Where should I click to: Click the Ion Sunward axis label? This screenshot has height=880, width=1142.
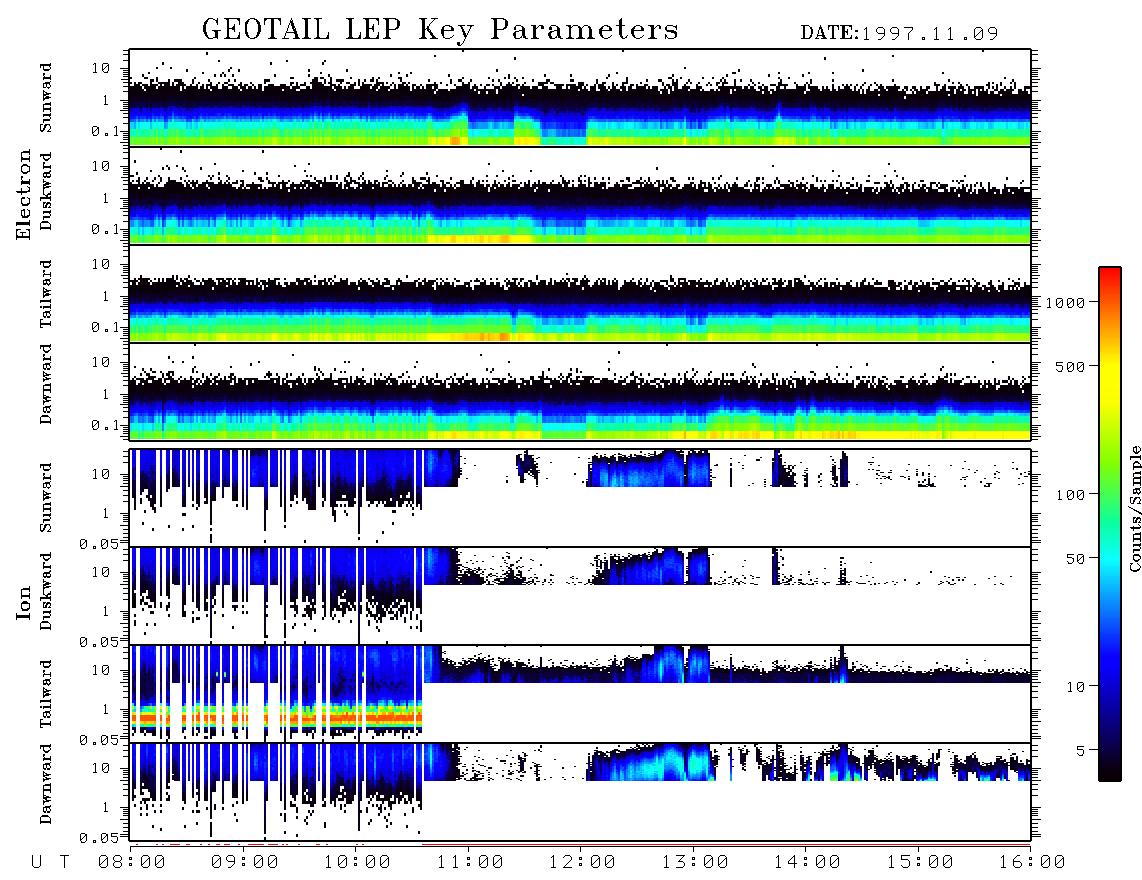pos(45,498)
